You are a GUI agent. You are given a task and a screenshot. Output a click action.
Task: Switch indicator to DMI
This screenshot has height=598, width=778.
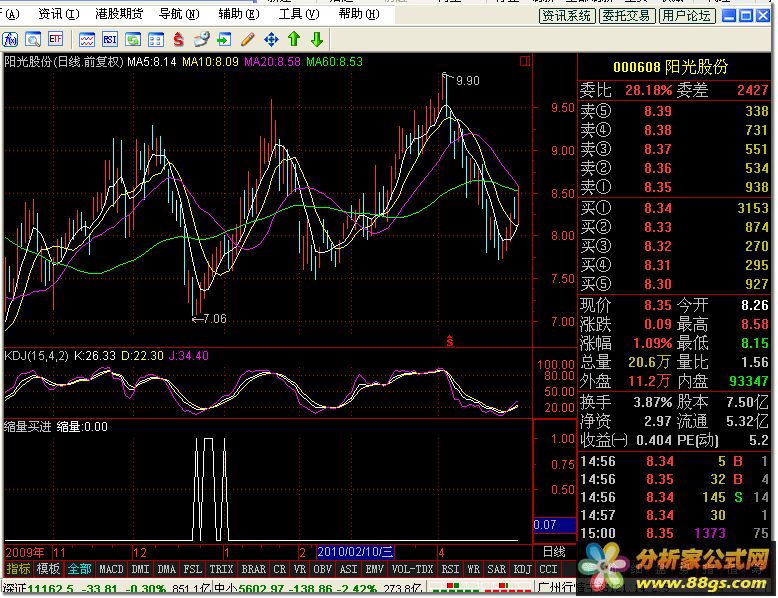tap(140, 569)
